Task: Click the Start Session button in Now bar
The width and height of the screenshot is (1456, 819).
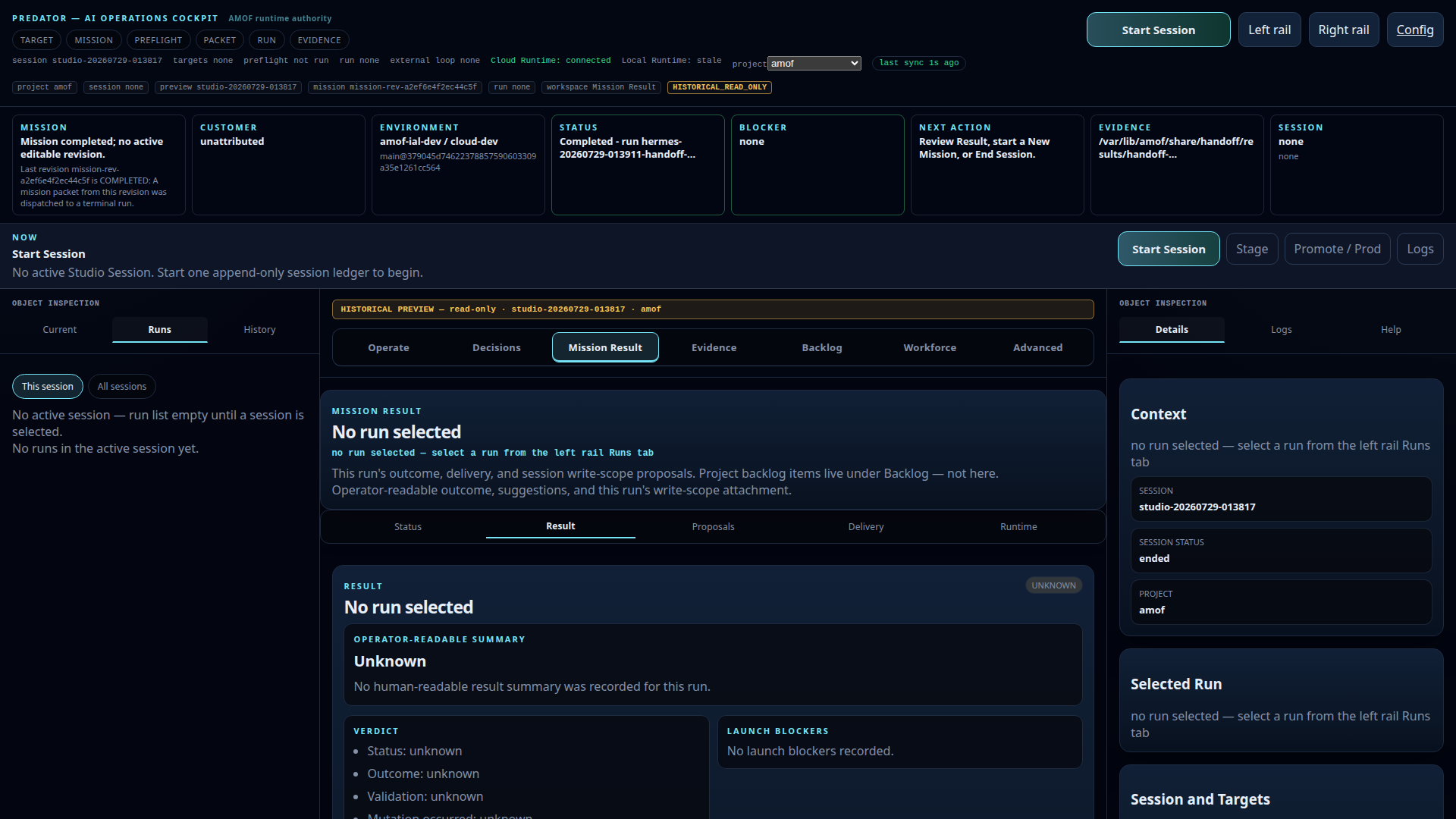Action: point(1168,249)
